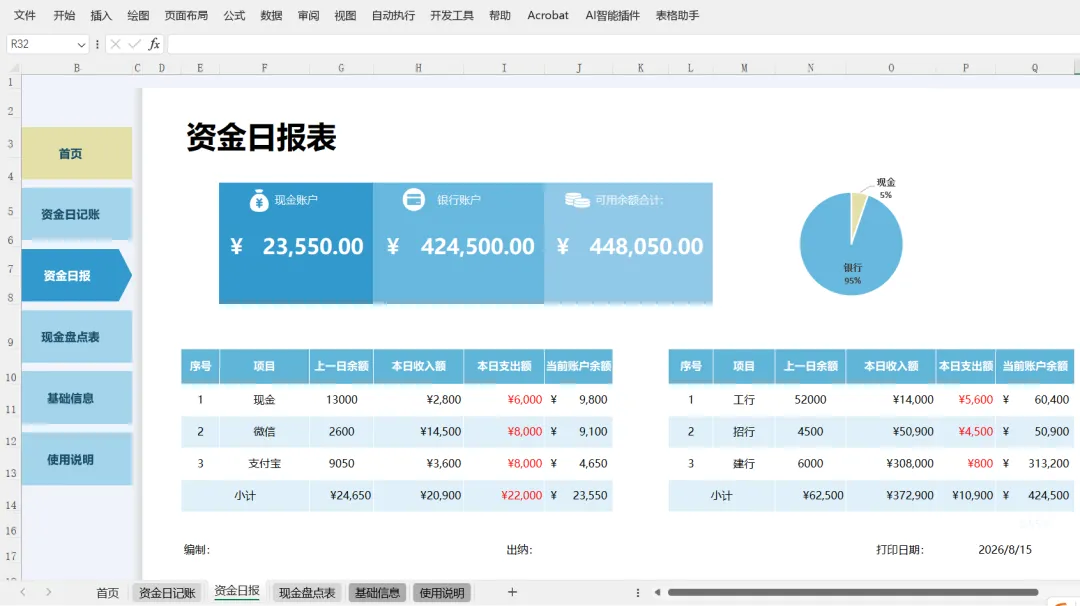Click the 424,500.00 bank account amount
Screen dimensions: 1080x606
coord(477,247)
